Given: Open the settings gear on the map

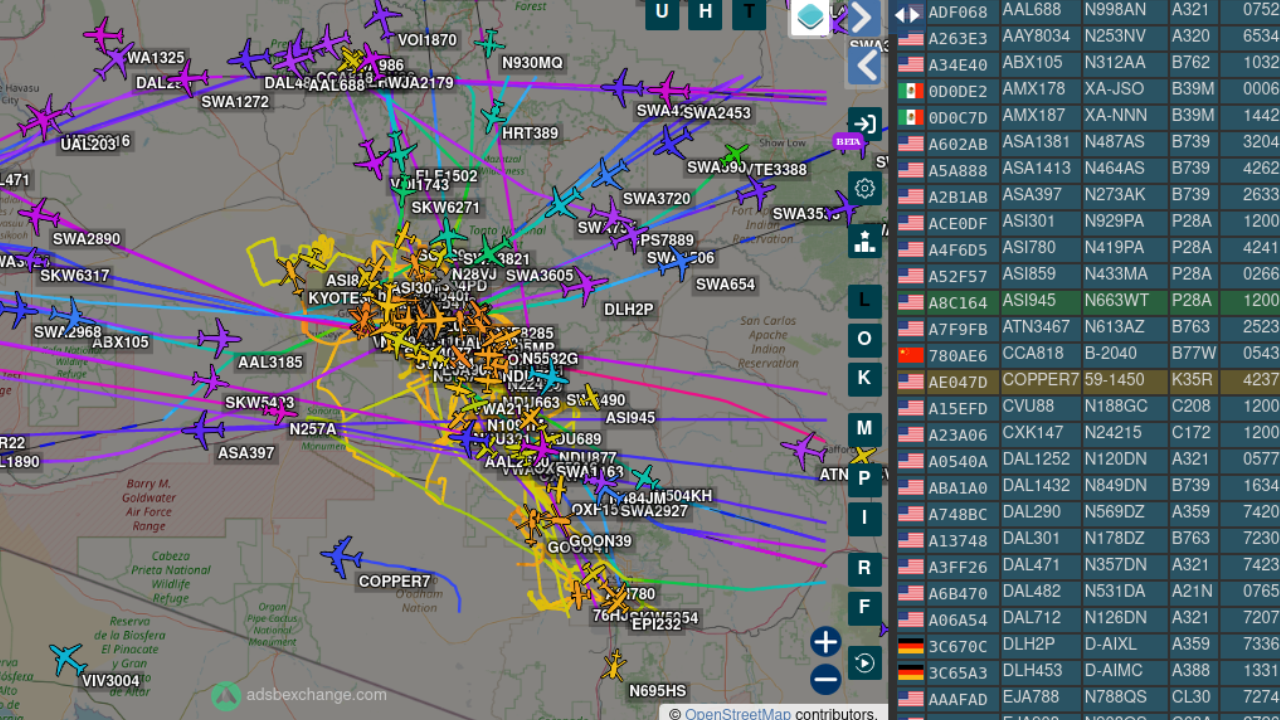Looking at the screenshot, I should tap(865, 188).
